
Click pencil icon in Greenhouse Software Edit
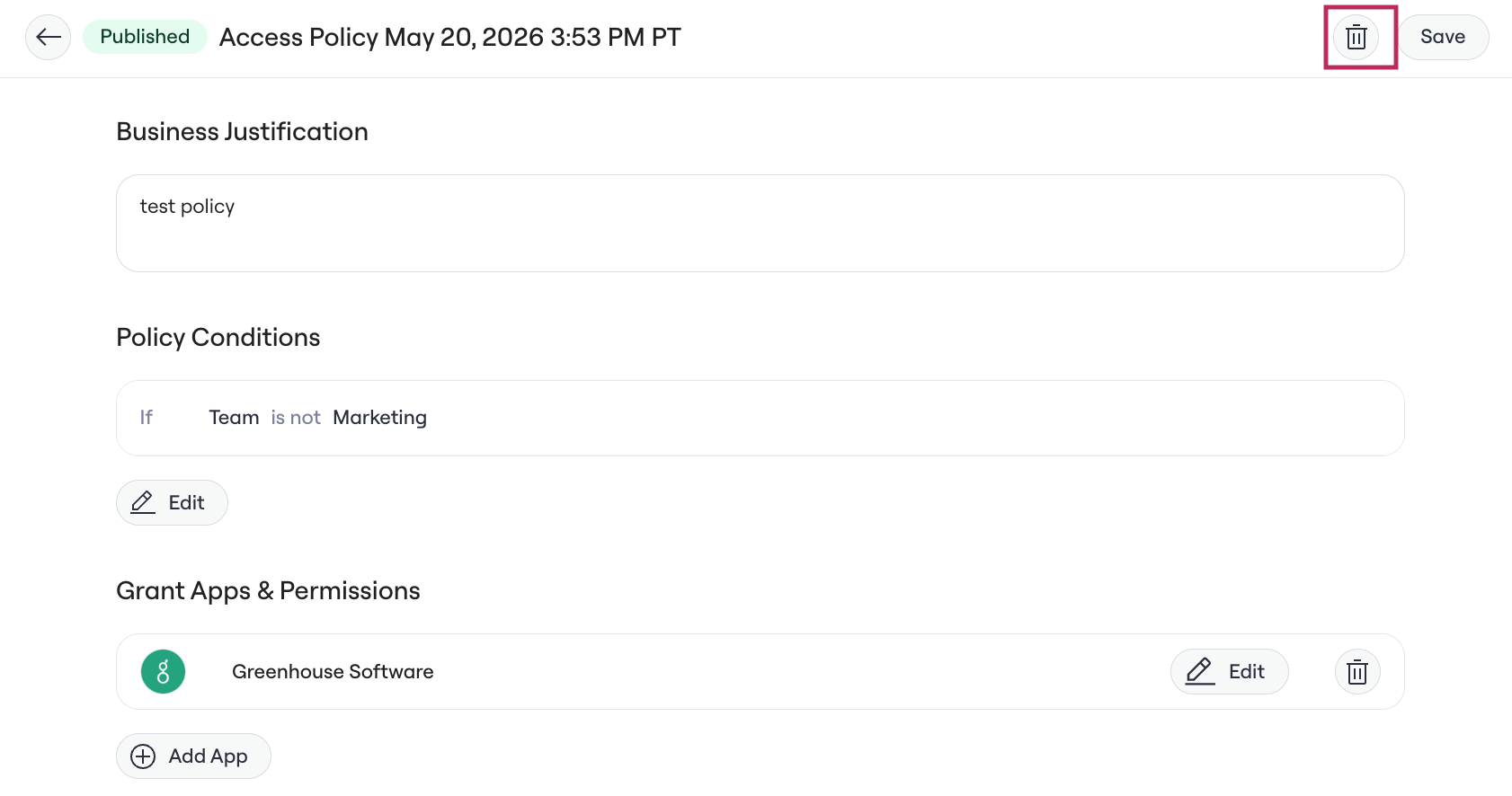(1200, 671)
